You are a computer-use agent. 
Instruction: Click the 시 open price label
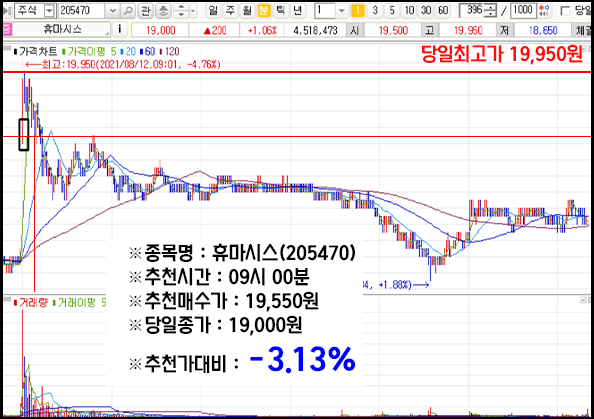(x=355, y=30)
